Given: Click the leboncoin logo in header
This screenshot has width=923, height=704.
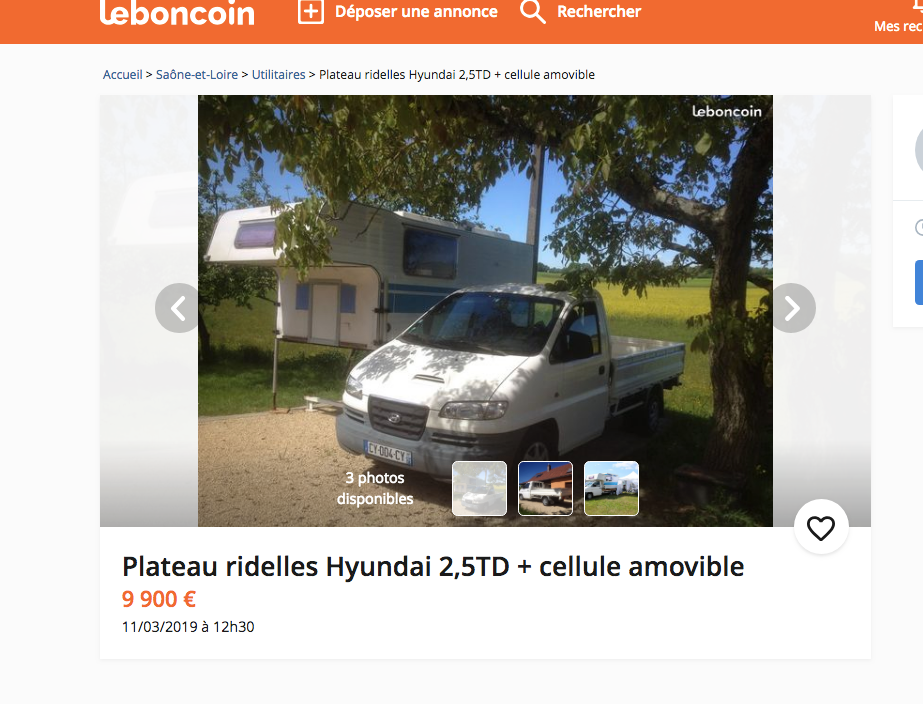Looking at the screenshot, I should point(177,12).
